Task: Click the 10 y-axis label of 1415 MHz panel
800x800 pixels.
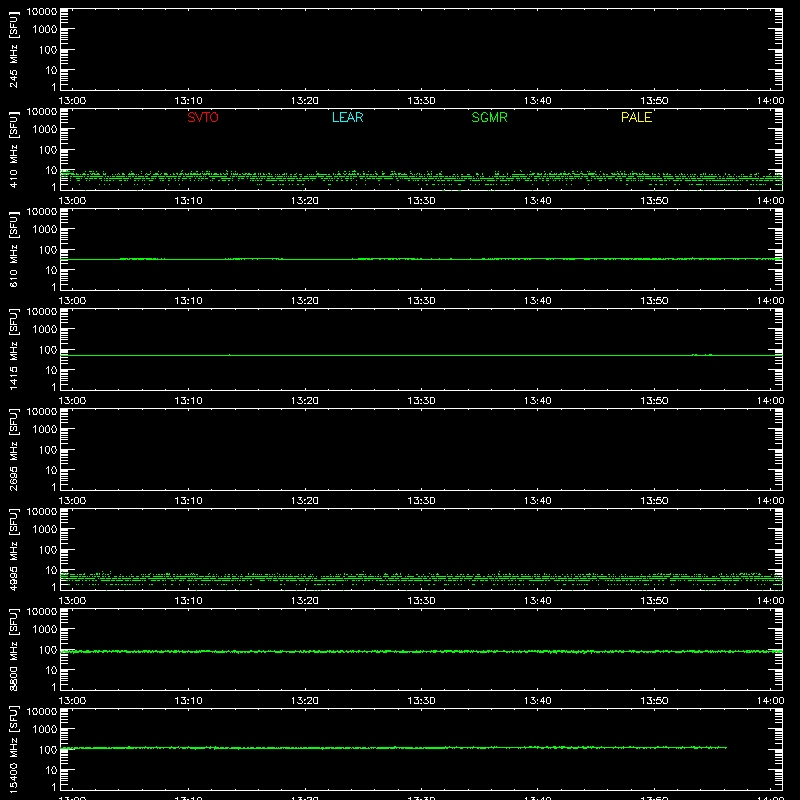Action: (51, 370)
